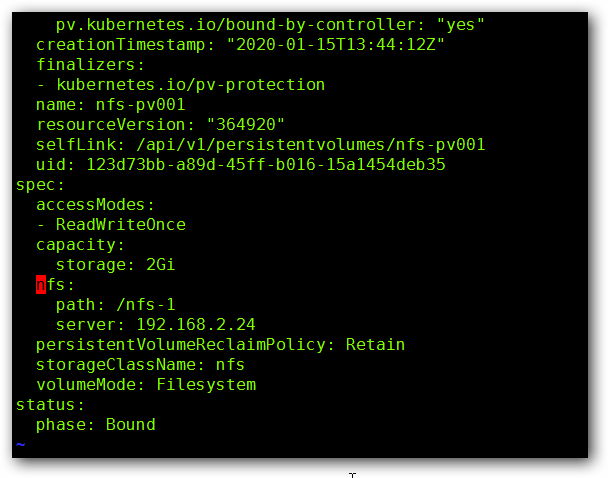Select the ReadWriteOnce list entry
This screenshot has height=478, width=608.
click(120, 225)
